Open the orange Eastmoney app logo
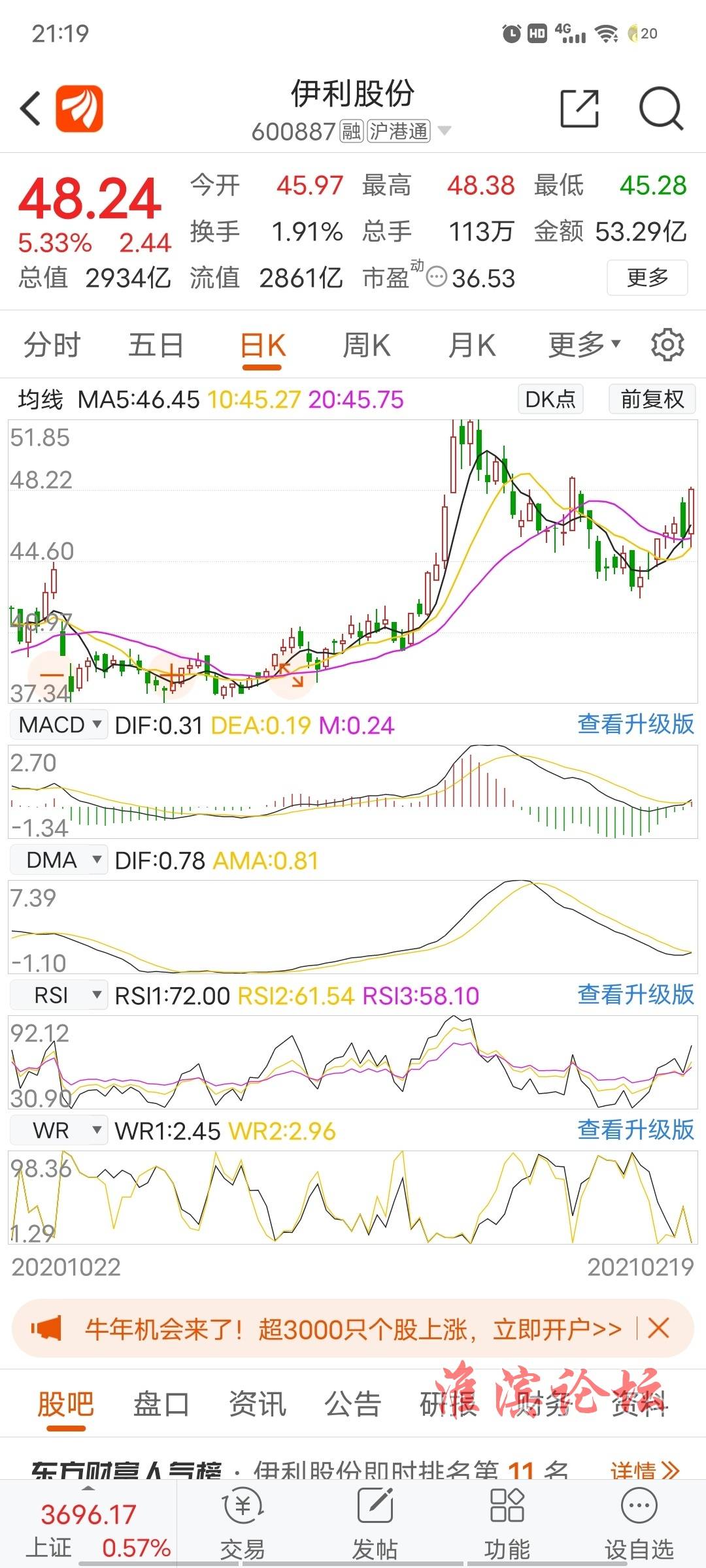This screenshot has height=1568, width=706. click(x=79, y=108)
